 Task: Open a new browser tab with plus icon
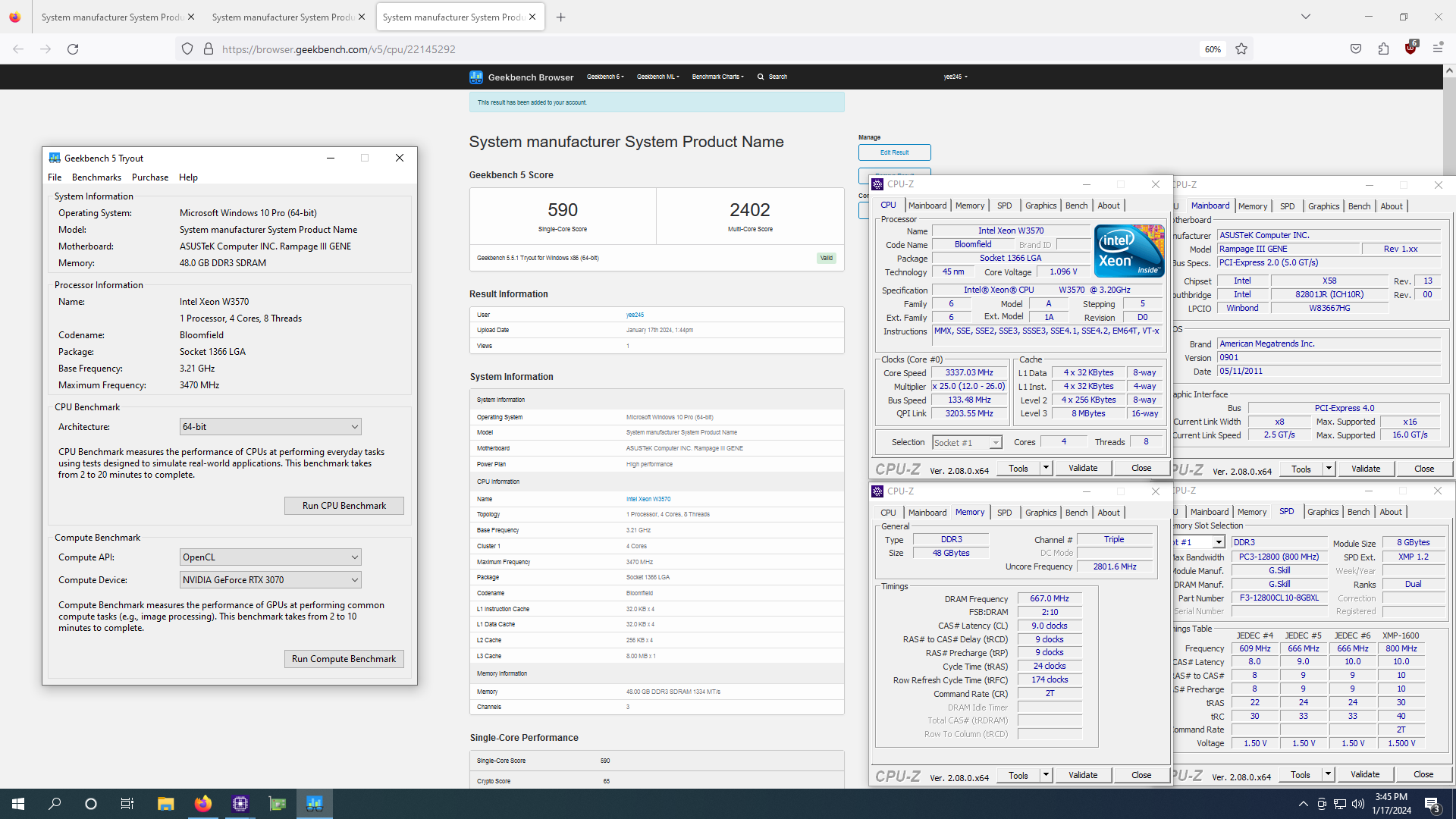pos(561,17)
